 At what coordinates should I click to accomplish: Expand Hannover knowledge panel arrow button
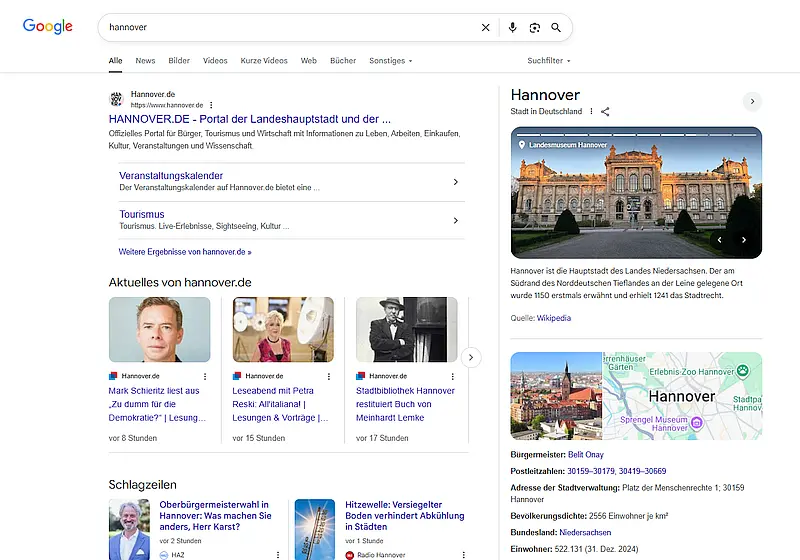(752, 101)
